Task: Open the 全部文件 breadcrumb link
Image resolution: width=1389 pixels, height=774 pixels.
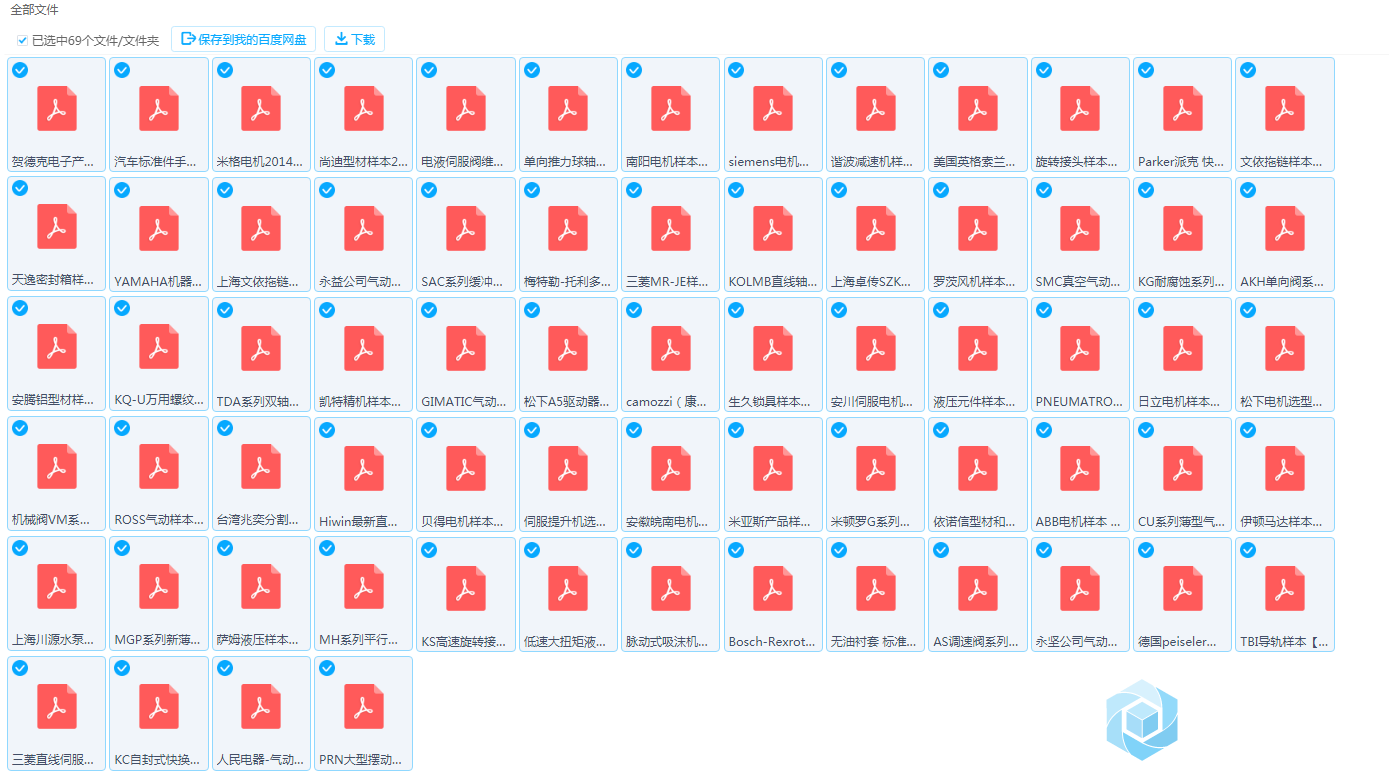Action: 34,10
